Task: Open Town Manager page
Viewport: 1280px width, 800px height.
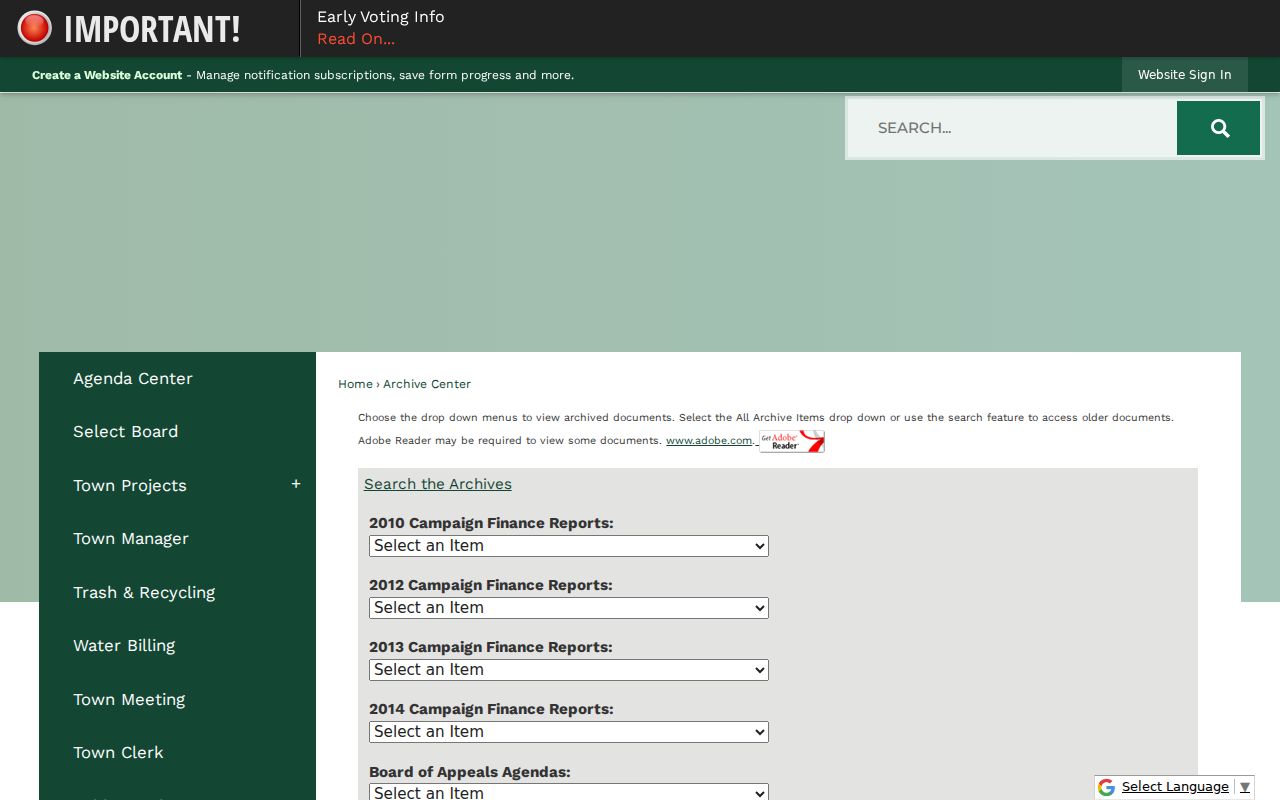Action: click(131, 538)
